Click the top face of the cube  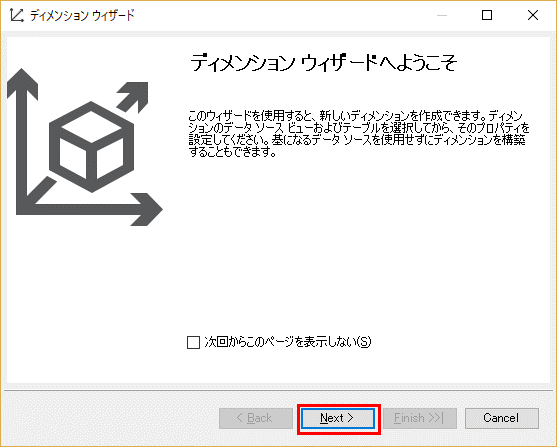91,127
